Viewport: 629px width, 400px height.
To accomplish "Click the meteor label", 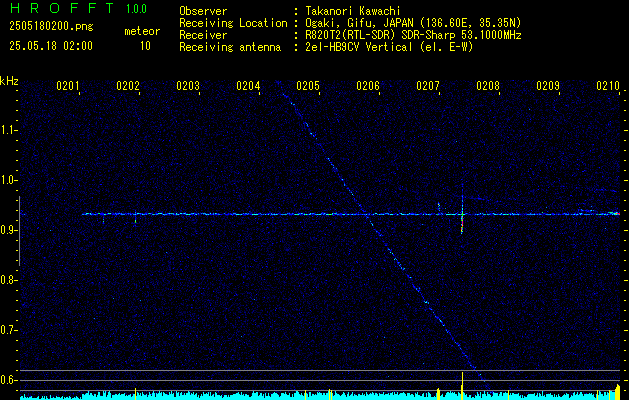I will tap(142, 31).
